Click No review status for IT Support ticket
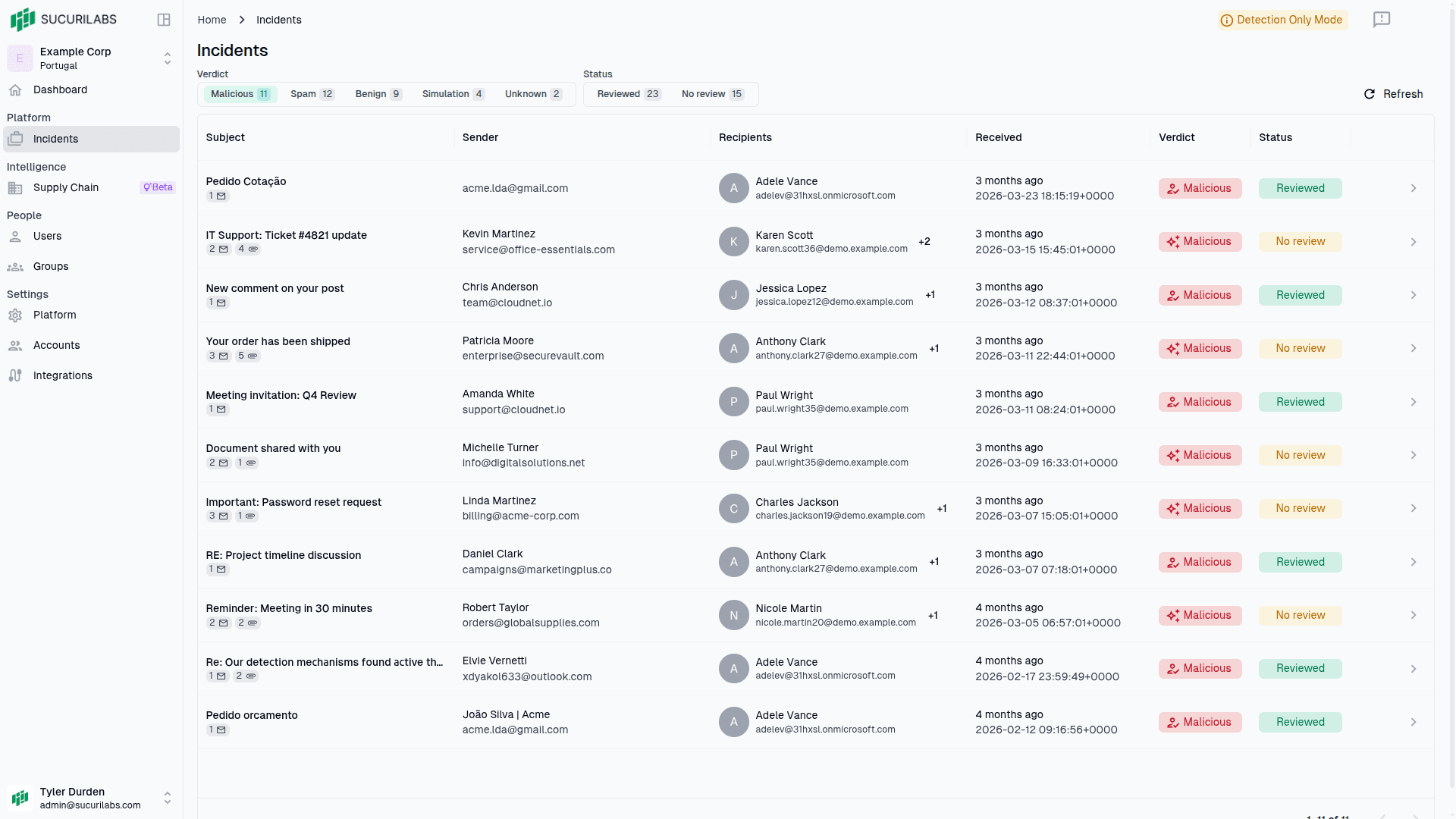The width and height of the screenshot is (1456, 819). point(1300,242)
